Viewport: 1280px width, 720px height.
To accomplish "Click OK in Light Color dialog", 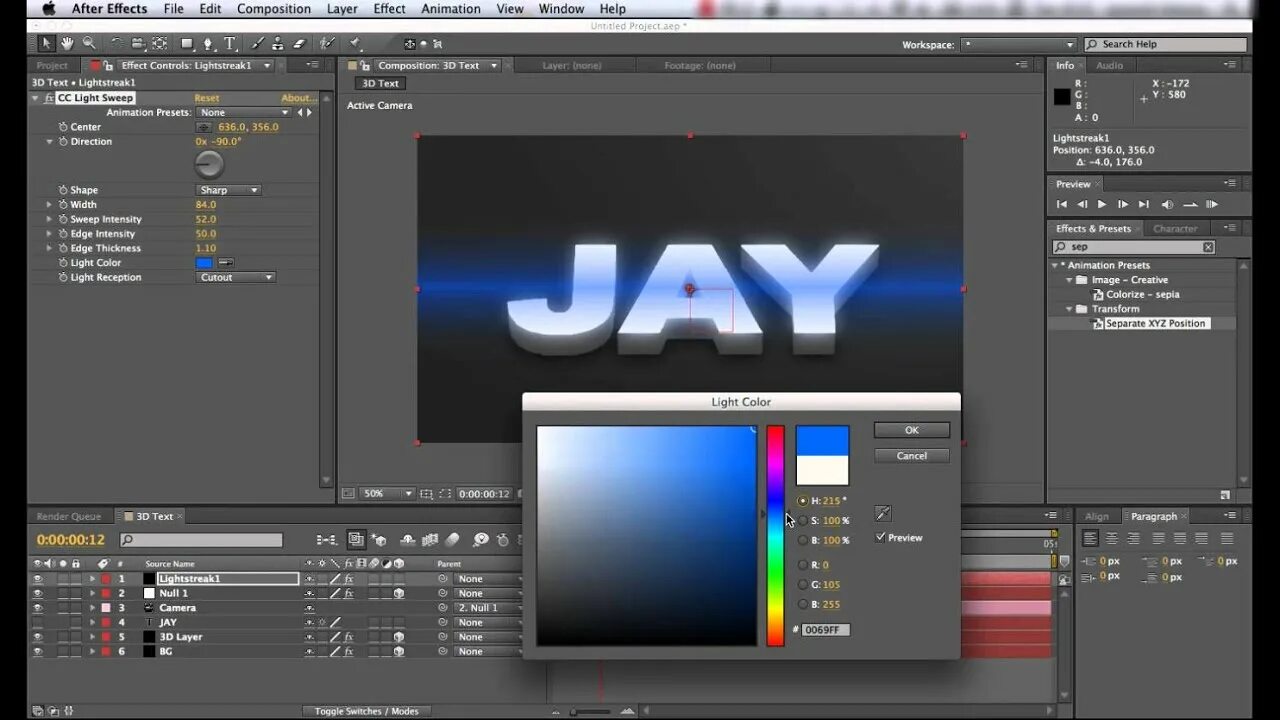I will click(x=912, y=430).
